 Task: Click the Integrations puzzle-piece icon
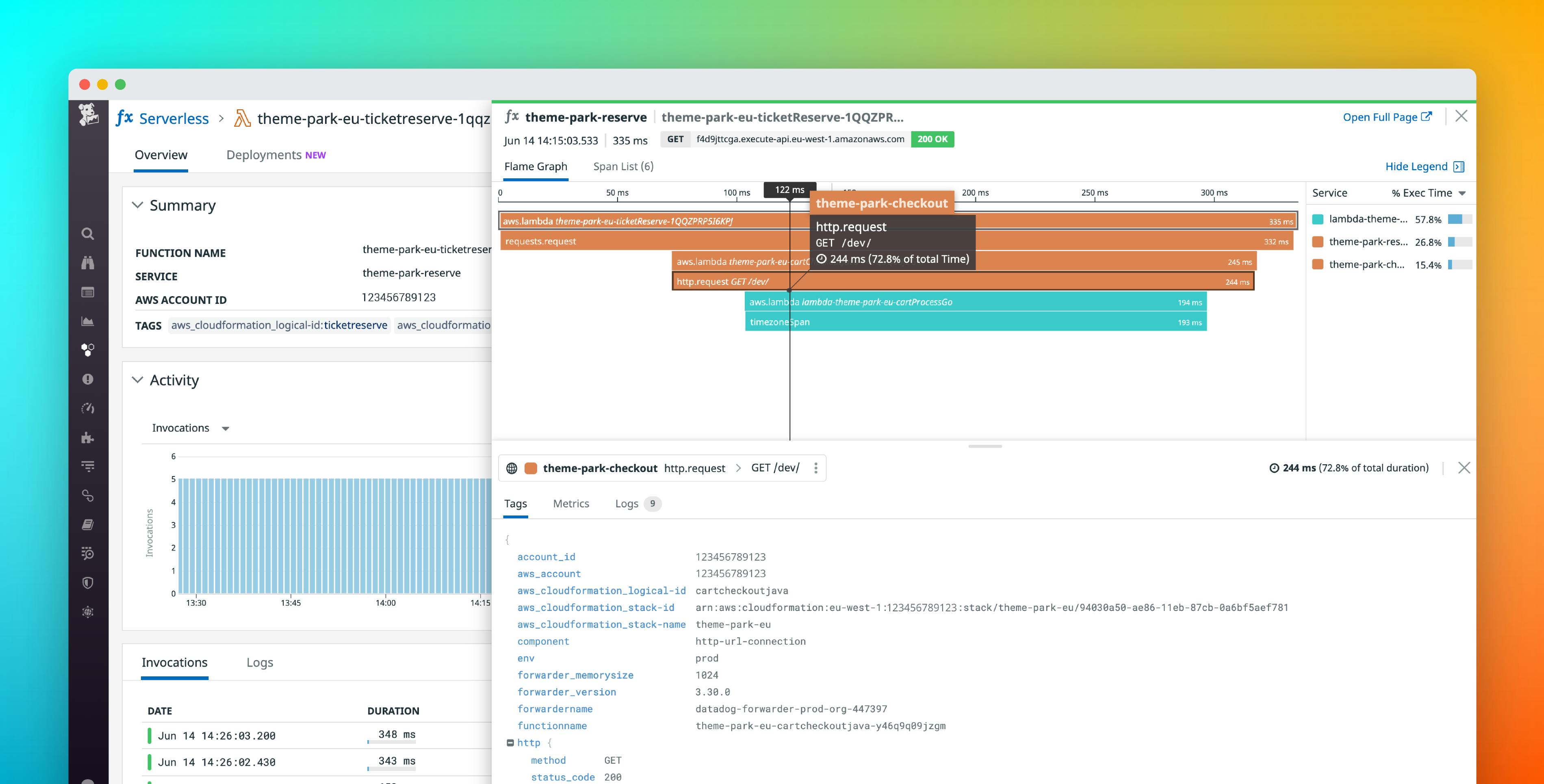[88, 437]
